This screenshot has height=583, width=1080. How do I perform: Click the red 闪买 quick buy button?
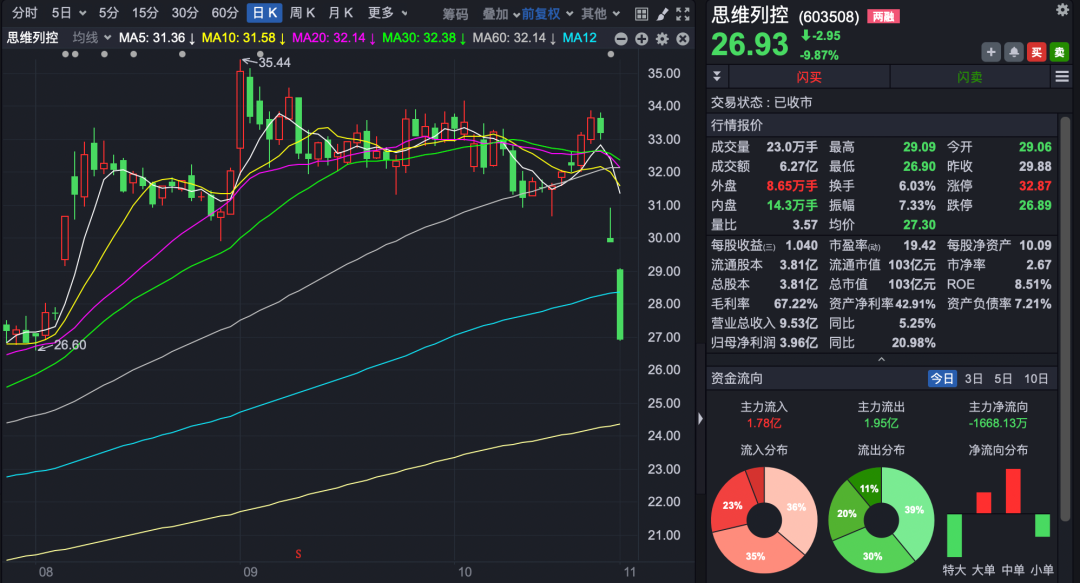click(808, 77)
